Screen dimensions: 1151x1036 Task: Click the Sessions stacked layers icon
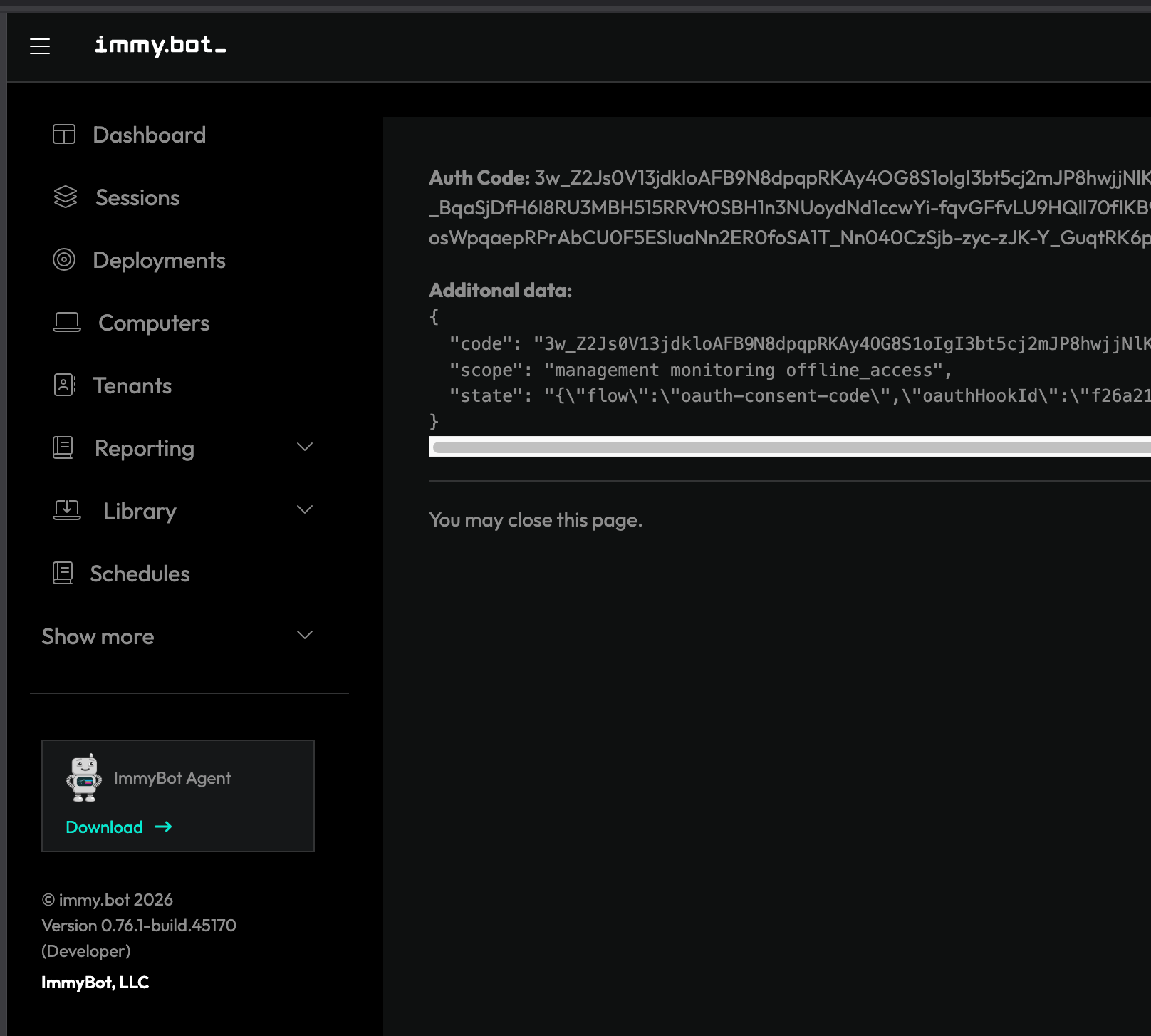[x=65, y=197]
